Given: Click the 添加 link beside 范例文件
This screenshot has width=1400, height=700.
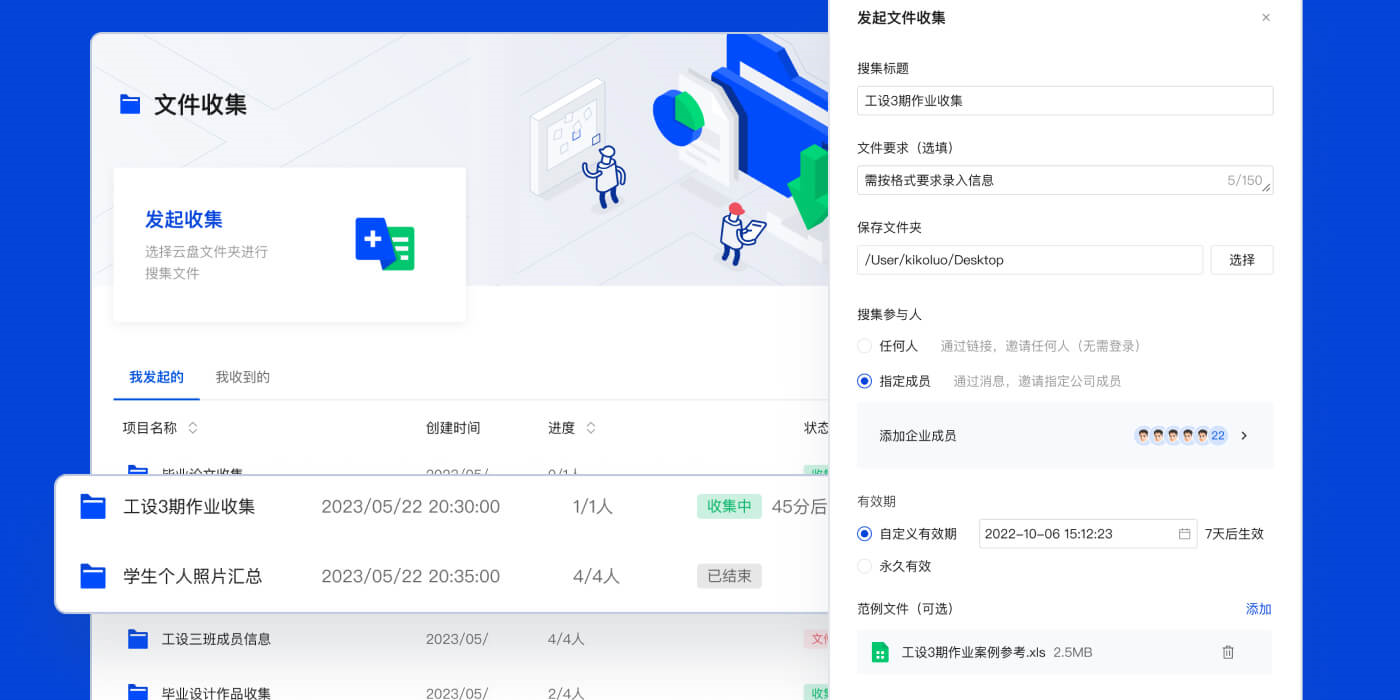Looking at the screenshot, I should pyautogui.click(x=1258, y=608).
